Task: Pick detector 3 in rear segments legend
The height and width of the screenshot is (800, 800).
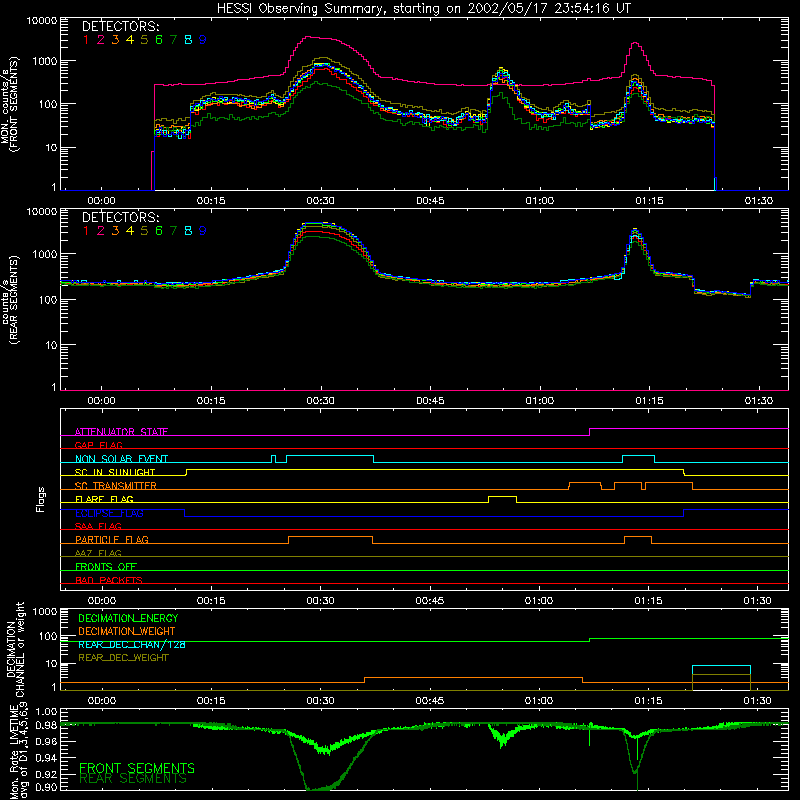Action: tap(115, 231)
